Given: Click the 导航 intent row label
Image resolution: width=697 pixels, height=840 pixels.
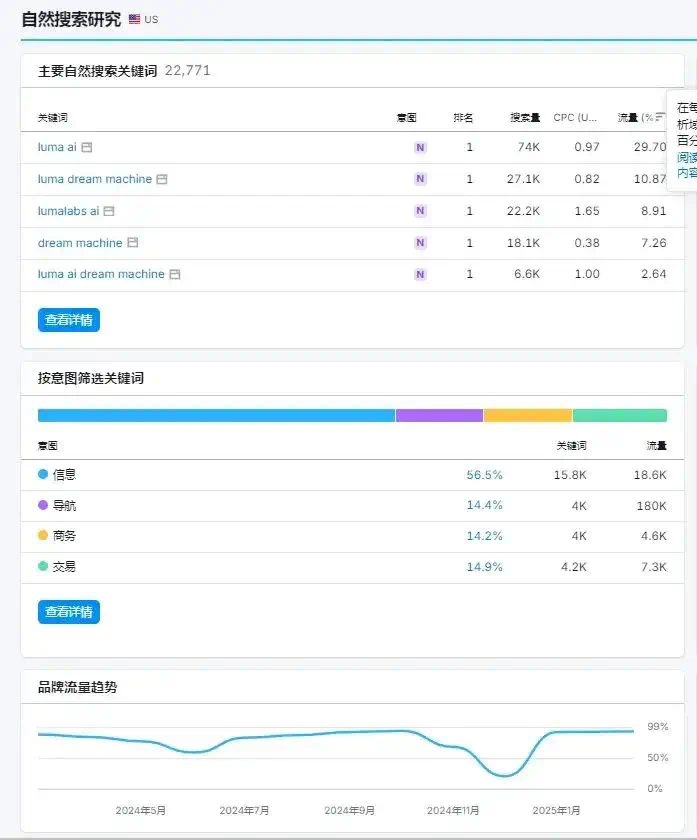Looking at the screenshot, I should 64,505.
